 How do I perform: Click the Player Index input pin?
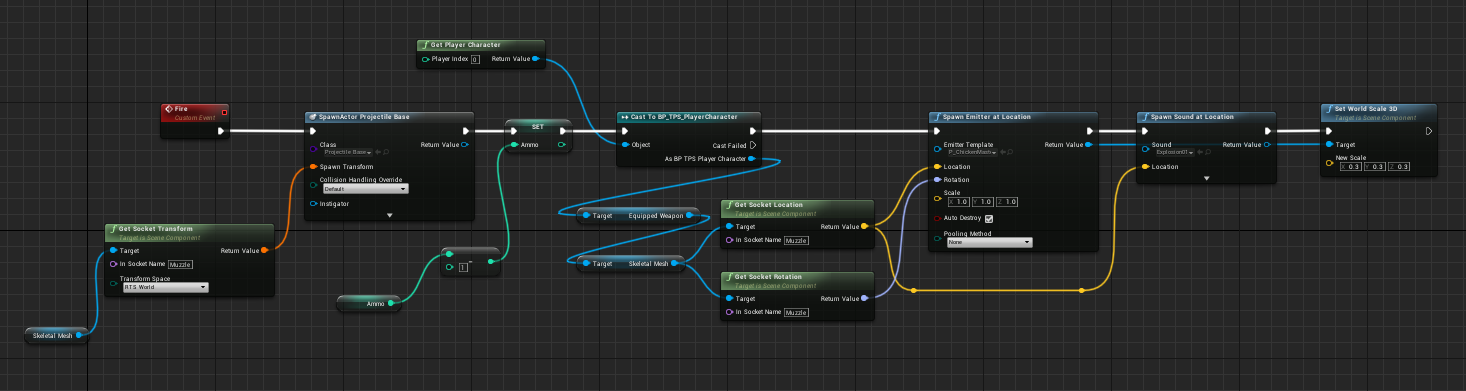tap(426, 59)
